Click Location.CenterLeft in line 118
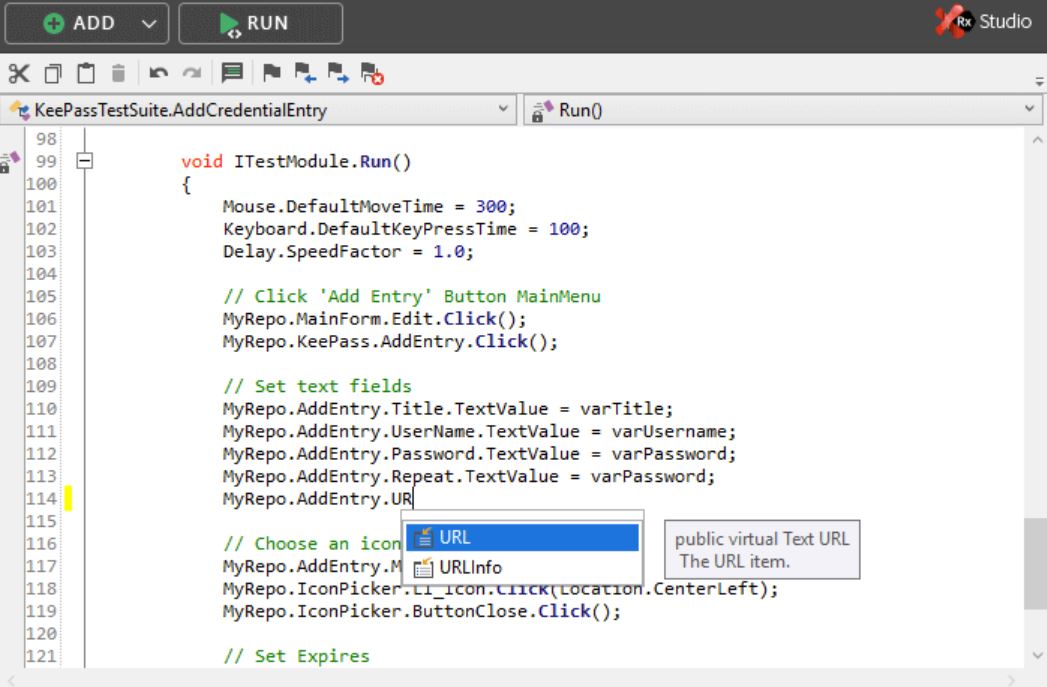1047x687 pixels. (x=659, y=590)
